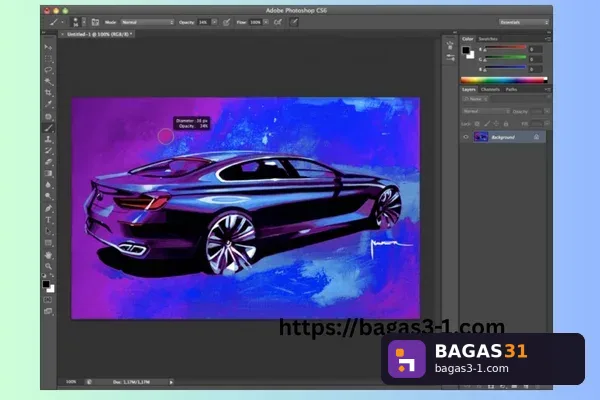Switch to the Swatches tab

(488, 39)
